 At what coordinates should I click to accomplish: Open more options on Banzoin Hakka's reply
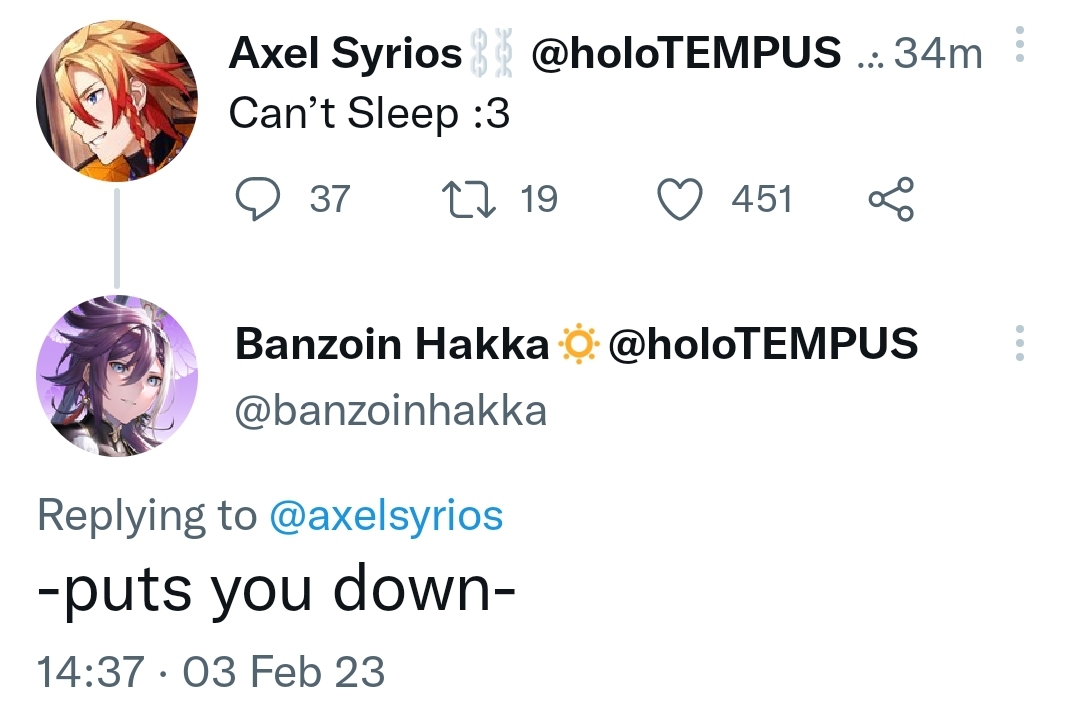point(1019,343)
